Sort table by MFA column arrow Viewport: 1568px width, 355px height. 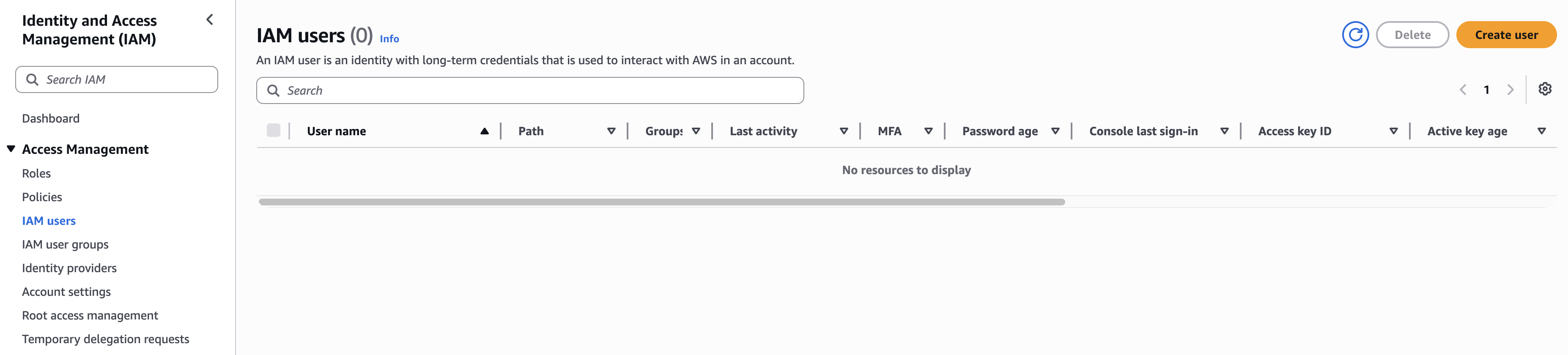click(928, 131)
